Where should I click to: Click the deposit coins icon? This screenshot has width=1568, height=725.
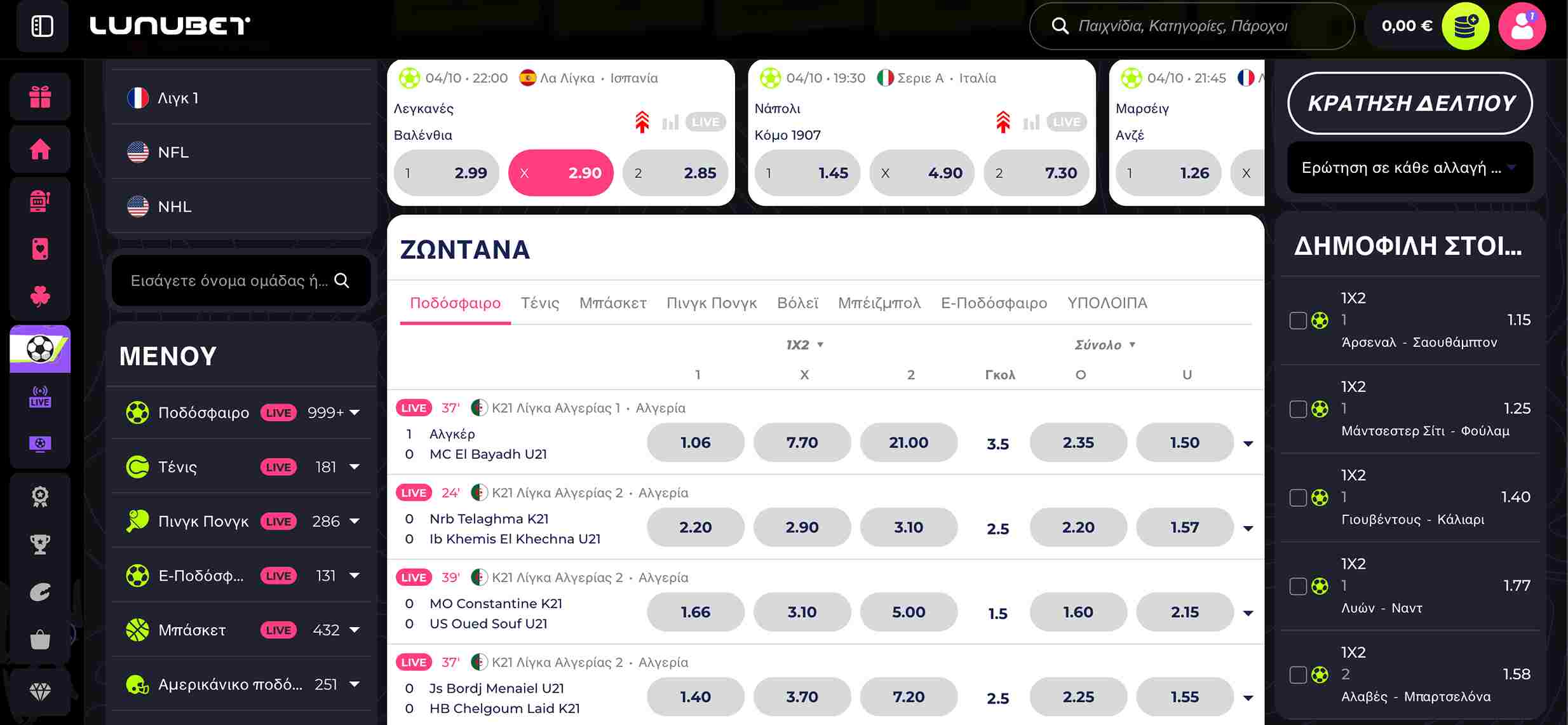click(1465, 26)
